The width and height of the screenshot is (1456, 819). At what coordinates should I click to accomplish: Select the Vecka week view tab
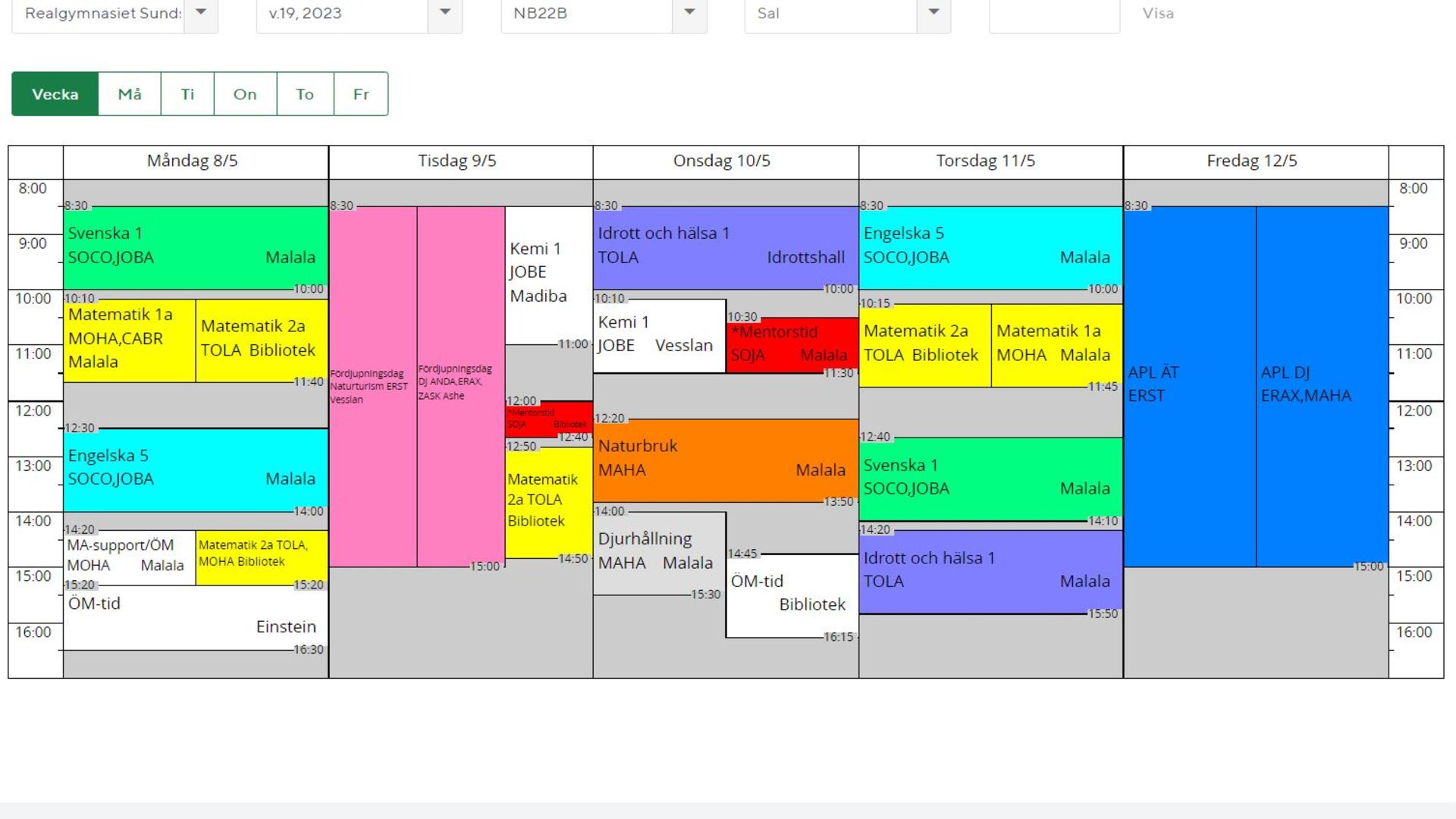[55, 94]
